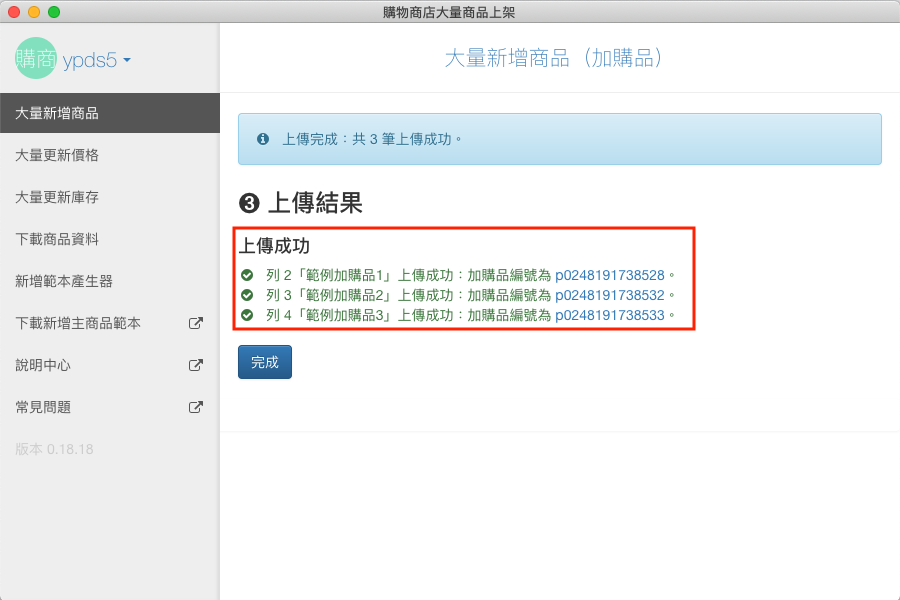This screenshot has width=900, height=600.
Task: Open add-on product link p0248191738533
Action: pyautogui.click(x=609, y=315)
